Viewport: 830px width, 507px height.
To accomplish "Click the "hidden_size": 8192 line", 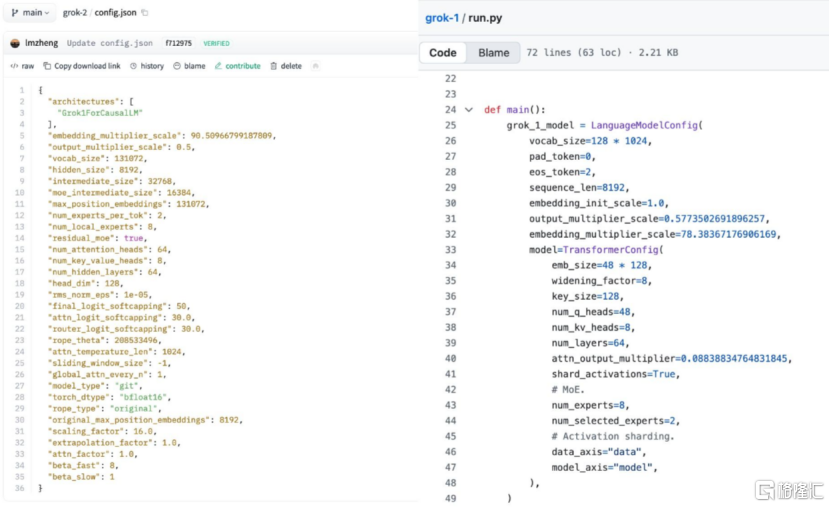I will tap(95, 170).
